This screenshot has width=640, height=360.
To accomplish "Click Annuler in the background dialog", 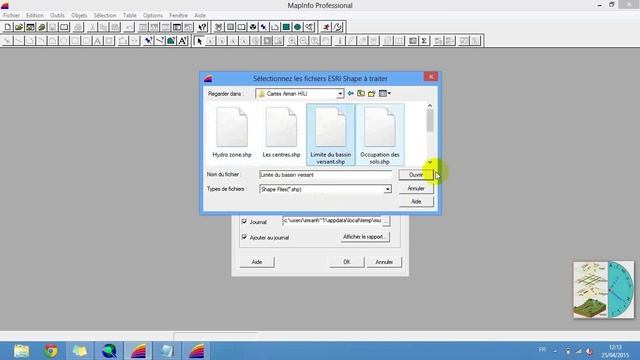I will click(x=384, y=262).
